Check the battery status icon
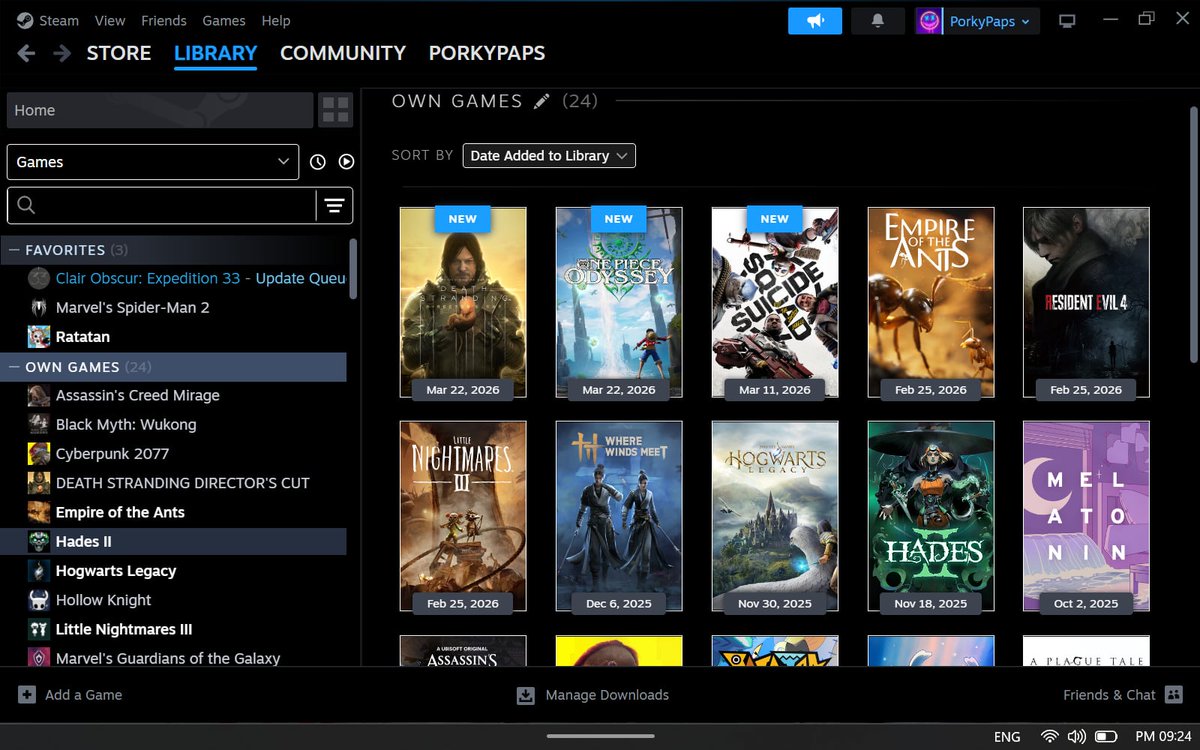This screenshot has height=750, width=1200. tap(1106, 737)
